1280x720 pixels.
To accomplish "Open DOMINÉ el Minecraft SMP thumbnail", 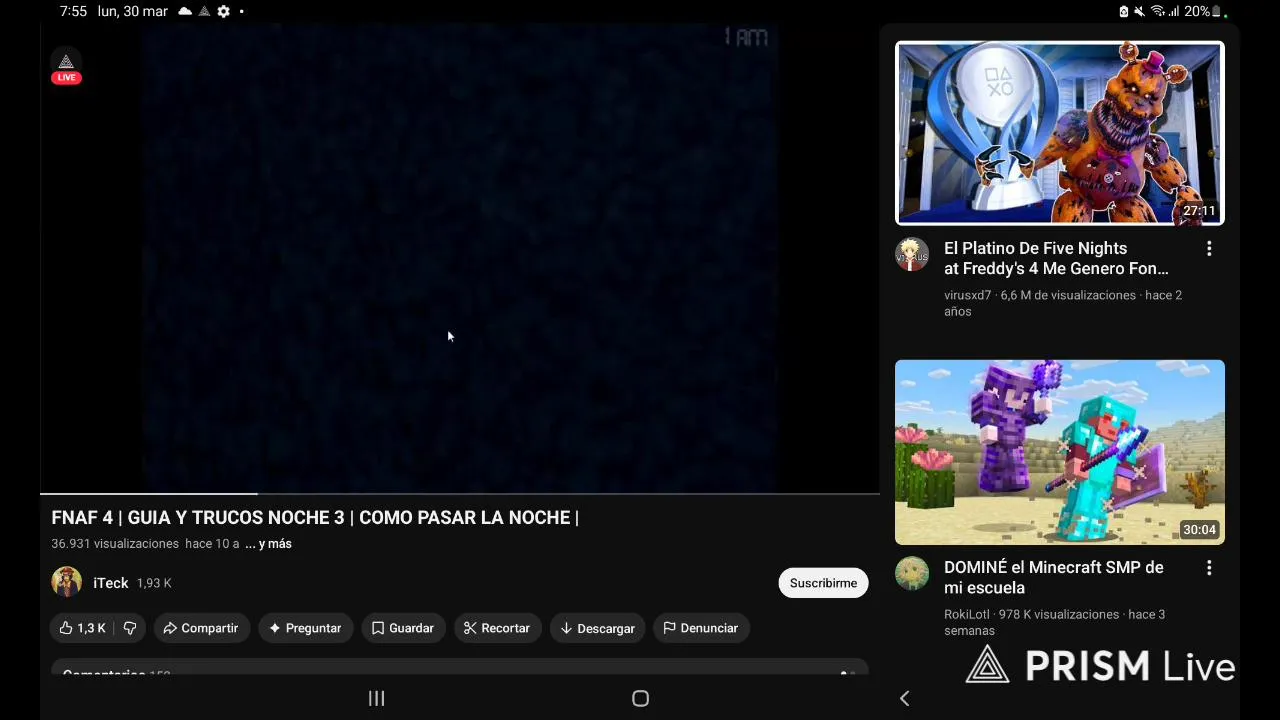I will (1060, 452).
